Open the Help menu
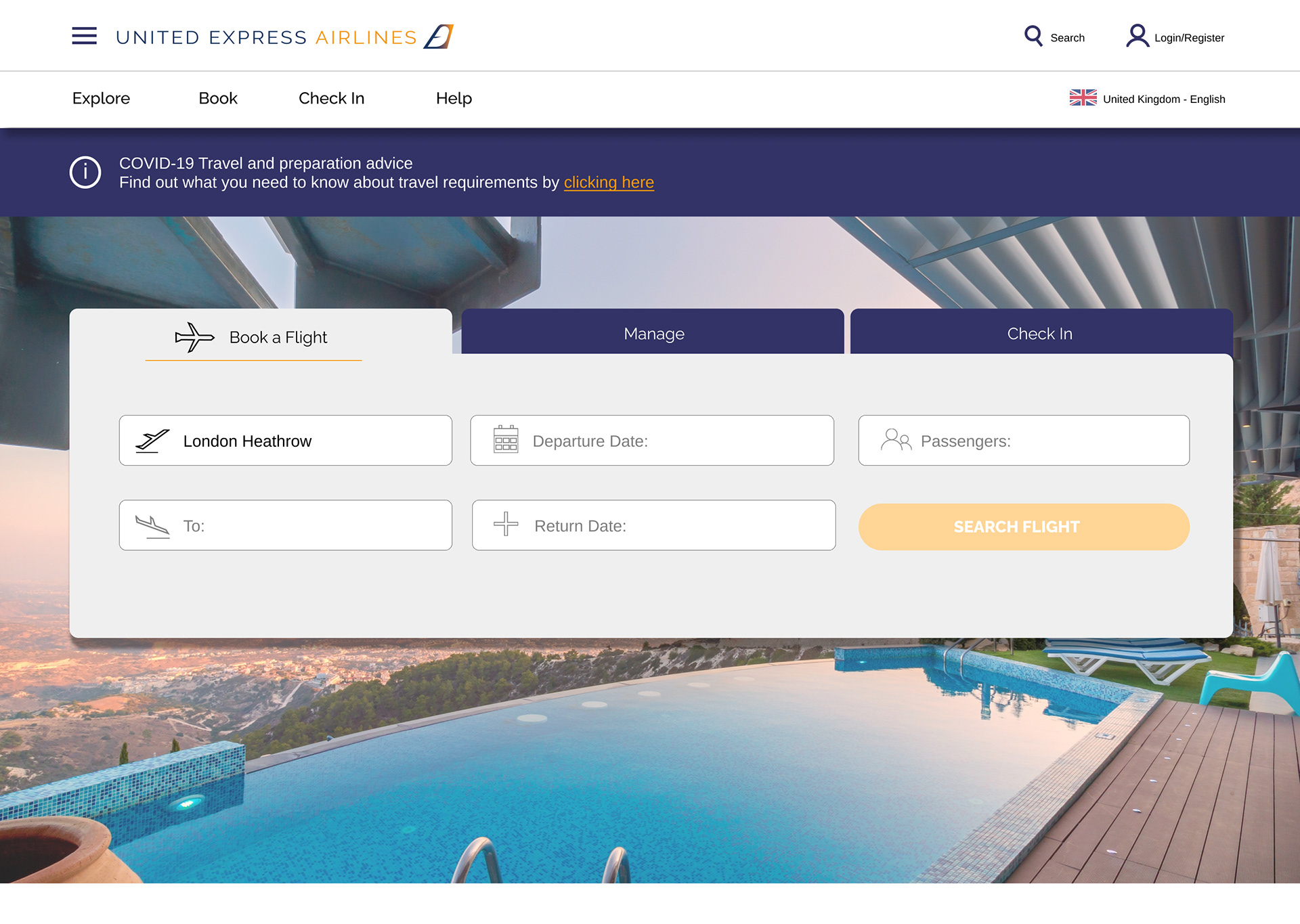The width and height of the screenshot is (1300, 924). 454,98
